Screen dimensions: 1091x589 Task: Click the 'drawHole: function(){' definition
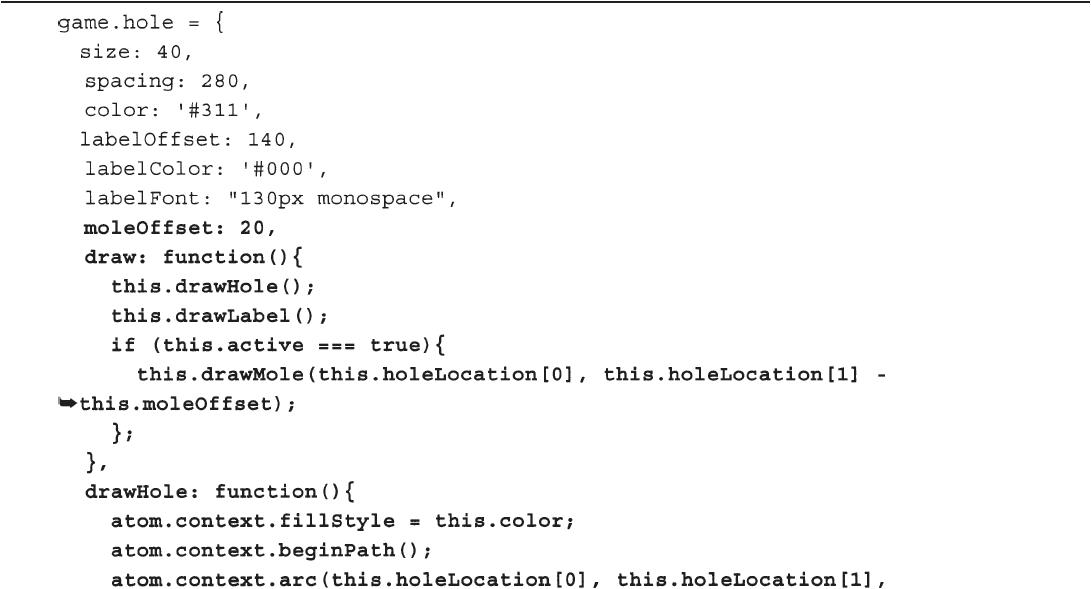pyautogui.click(x=219, y=492)
